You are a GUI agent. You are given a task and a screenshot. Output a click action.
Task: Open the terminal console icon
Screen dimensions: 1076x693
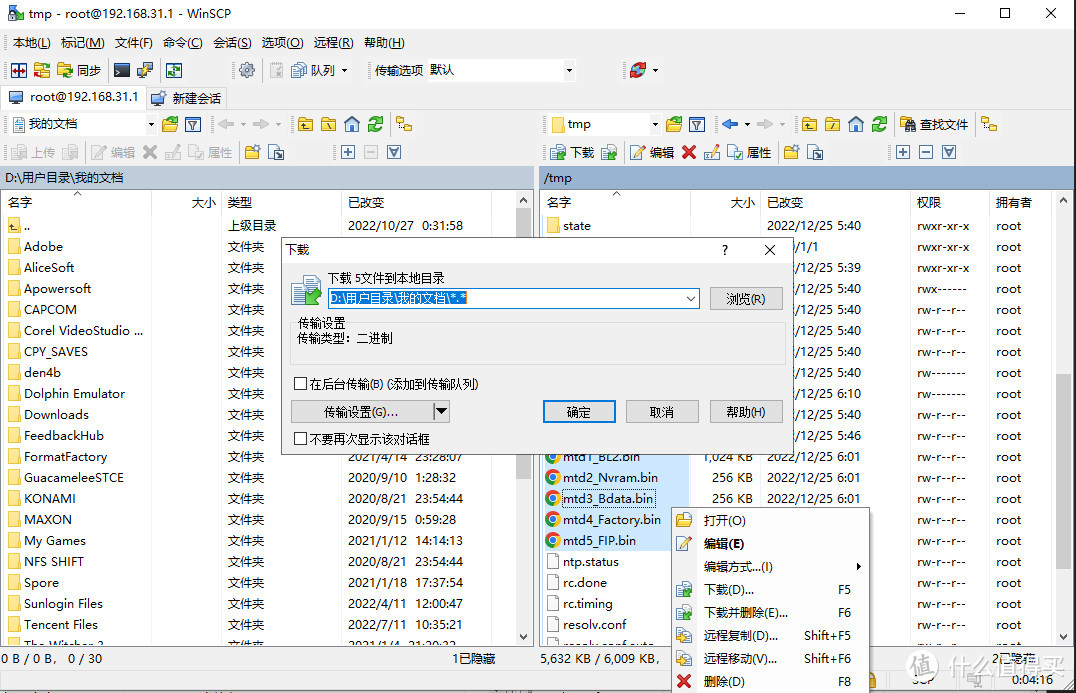121,70
